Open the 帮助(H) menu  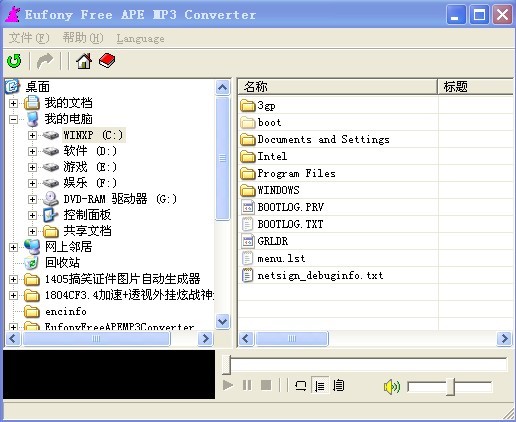(x=83, y=38)
